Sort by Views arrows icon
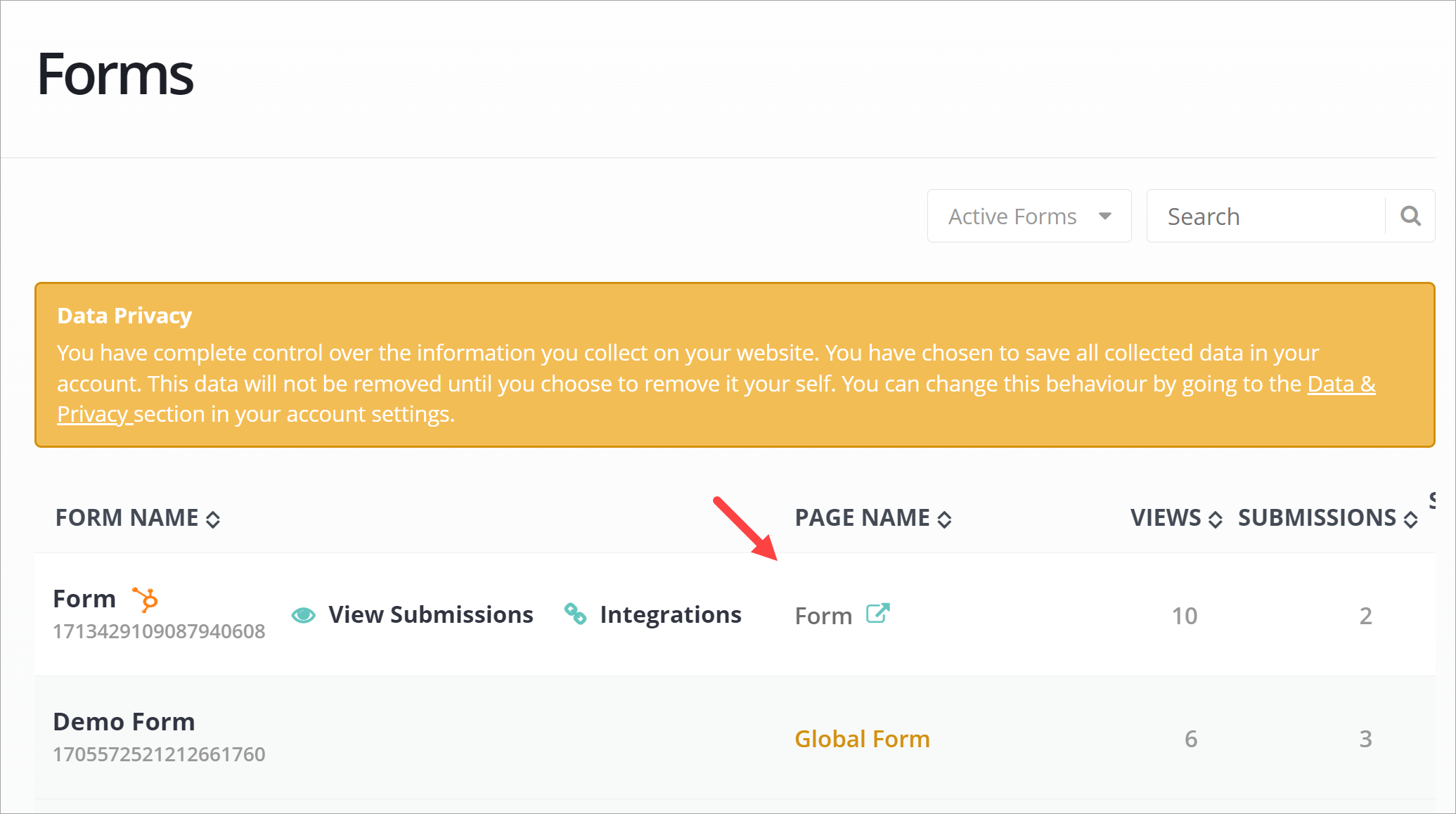The width and height of the screenshot is (1456, 814). 1215,519
